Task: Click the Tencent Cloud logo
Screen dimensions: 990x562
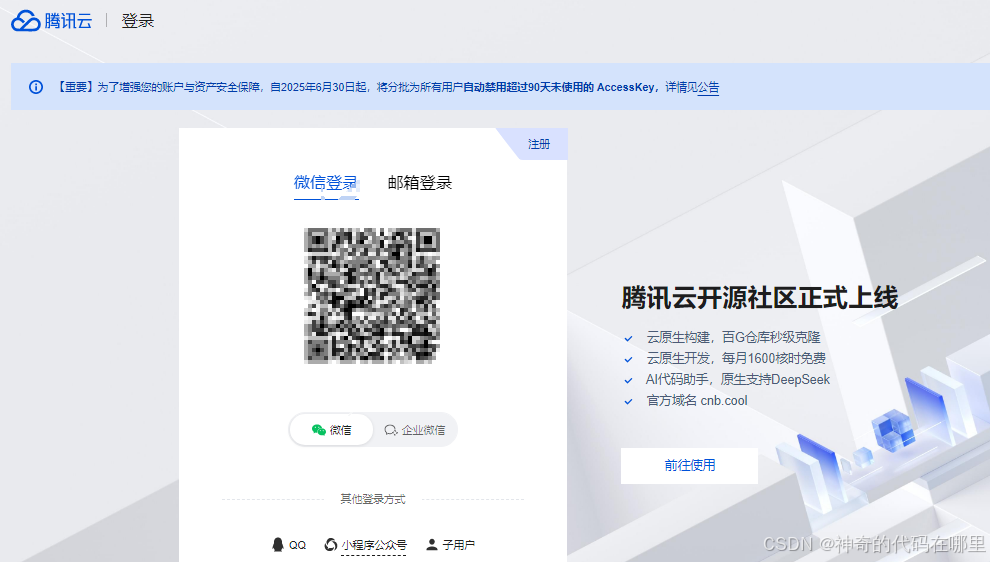Action: 52,21
